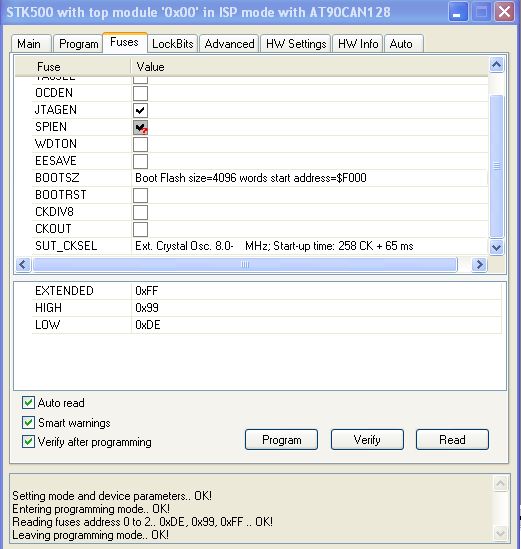Click the fuse list horizontal scrollbar thumb
Image resolution: width=521 pixels, height=549 pixels.
pyautogui.click(x=245, y=264)
